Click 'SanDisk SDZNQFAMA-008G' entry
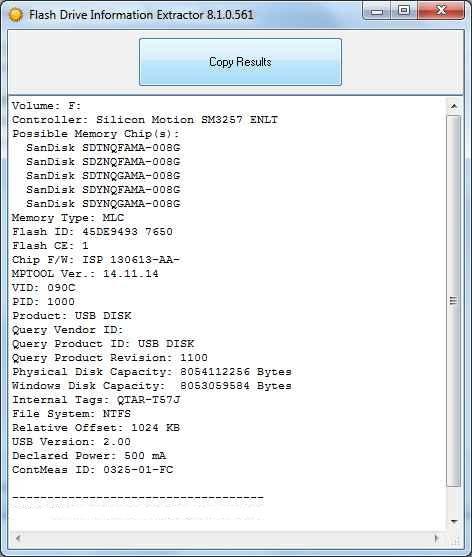The width and height of the screenshot is (472, 557). [x=103, y=162]
